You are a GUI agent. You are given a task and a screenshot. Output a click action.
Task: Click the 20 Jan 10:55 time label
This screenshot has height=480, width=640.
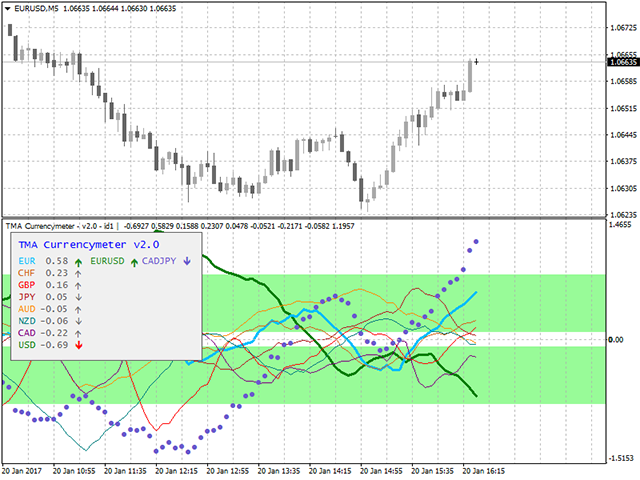tap(74, 471)
